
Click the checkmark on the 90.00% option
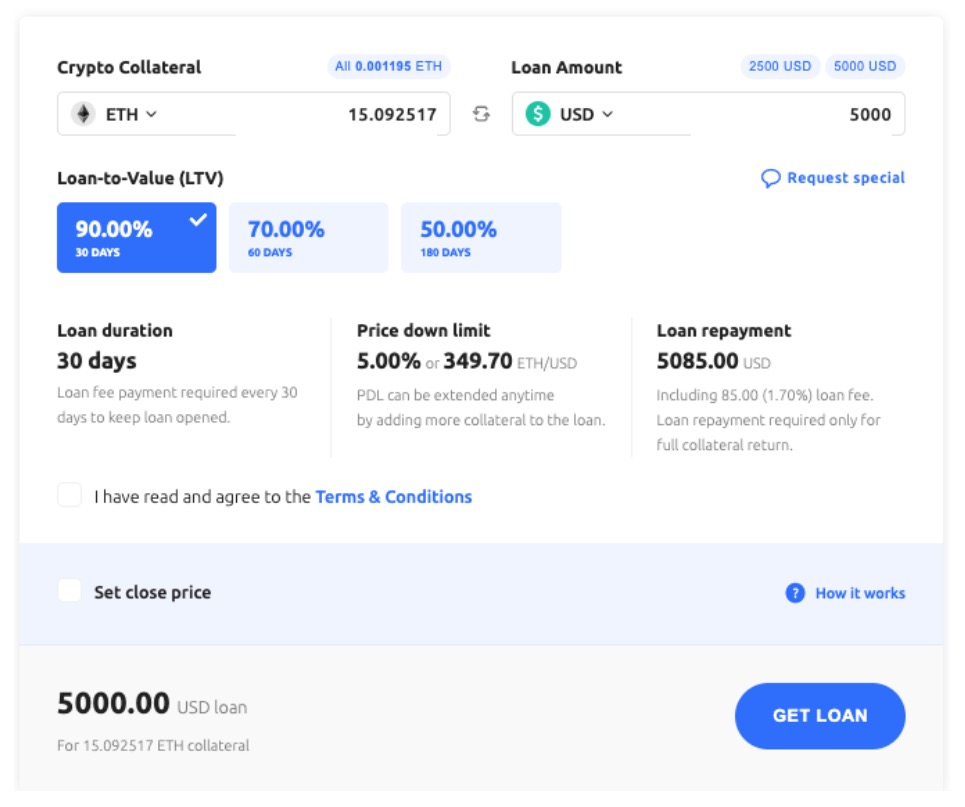pos(198,220)
